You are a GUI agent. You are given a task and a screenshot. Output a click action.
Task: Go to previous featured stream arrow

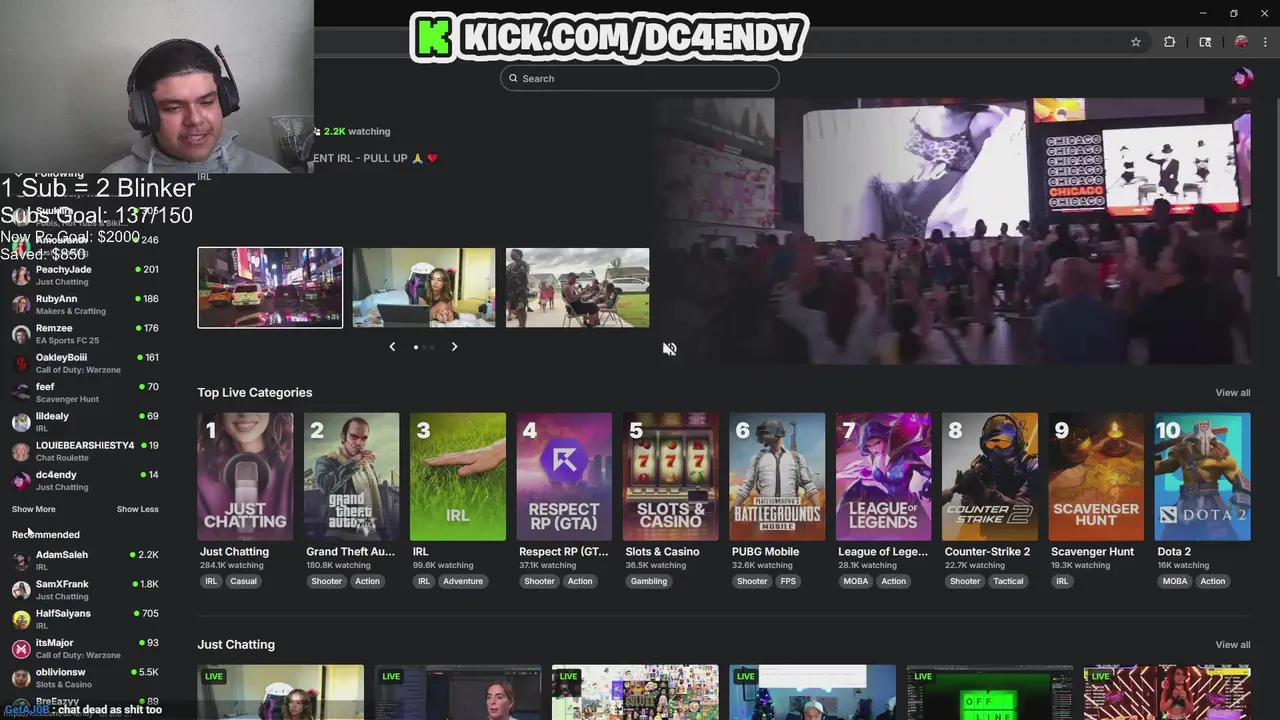click(x=392, y=347)
